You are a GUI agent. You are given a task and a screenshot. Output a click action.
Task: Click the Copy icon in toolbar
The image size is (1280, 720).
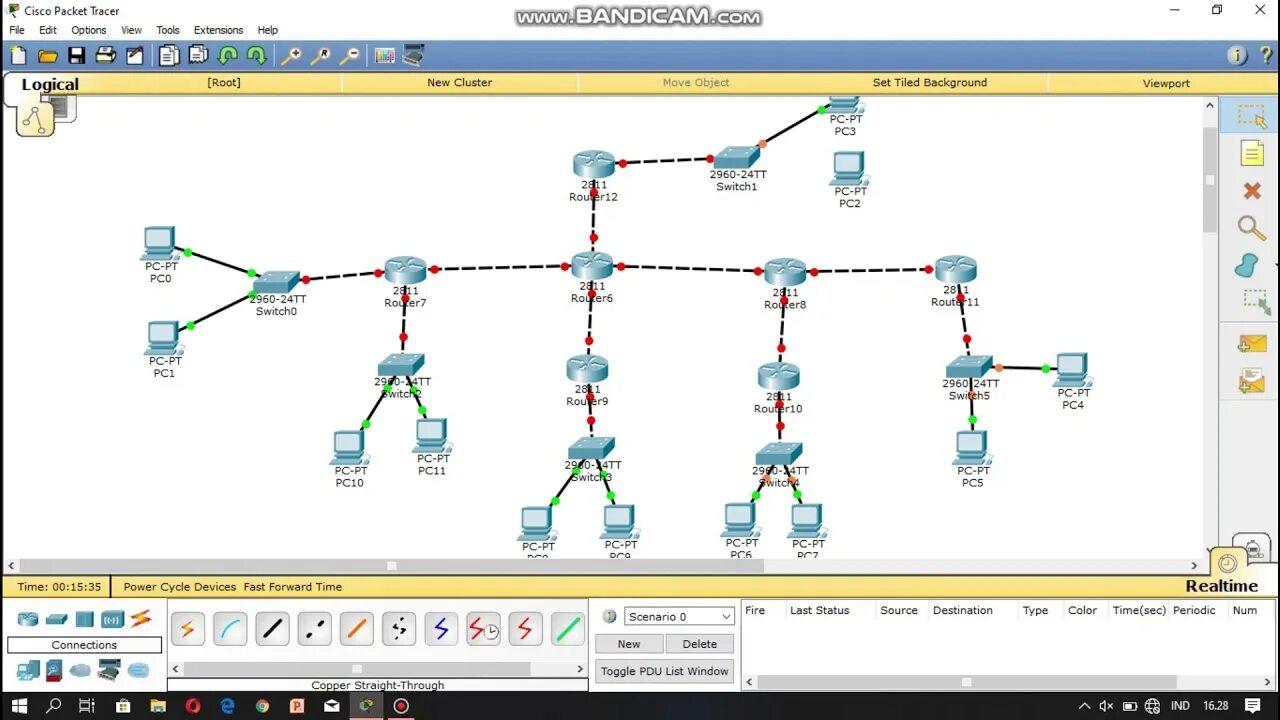(x=169, y=56)
